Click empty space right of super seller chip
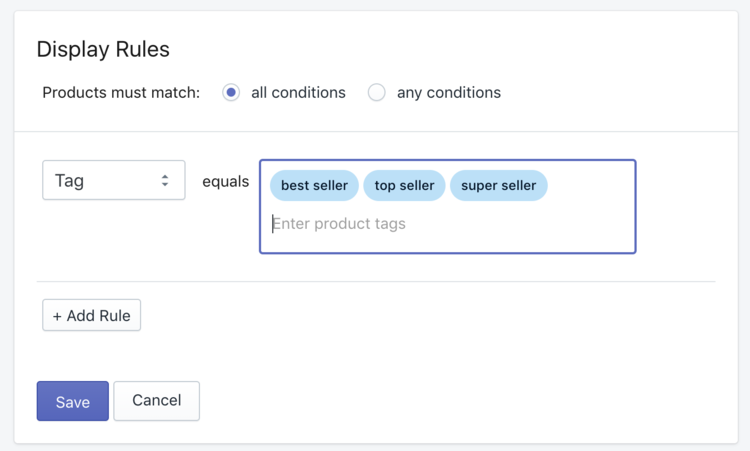Image resolution: width=750 pixels, height=451 pixels. [x=590, y=186]
